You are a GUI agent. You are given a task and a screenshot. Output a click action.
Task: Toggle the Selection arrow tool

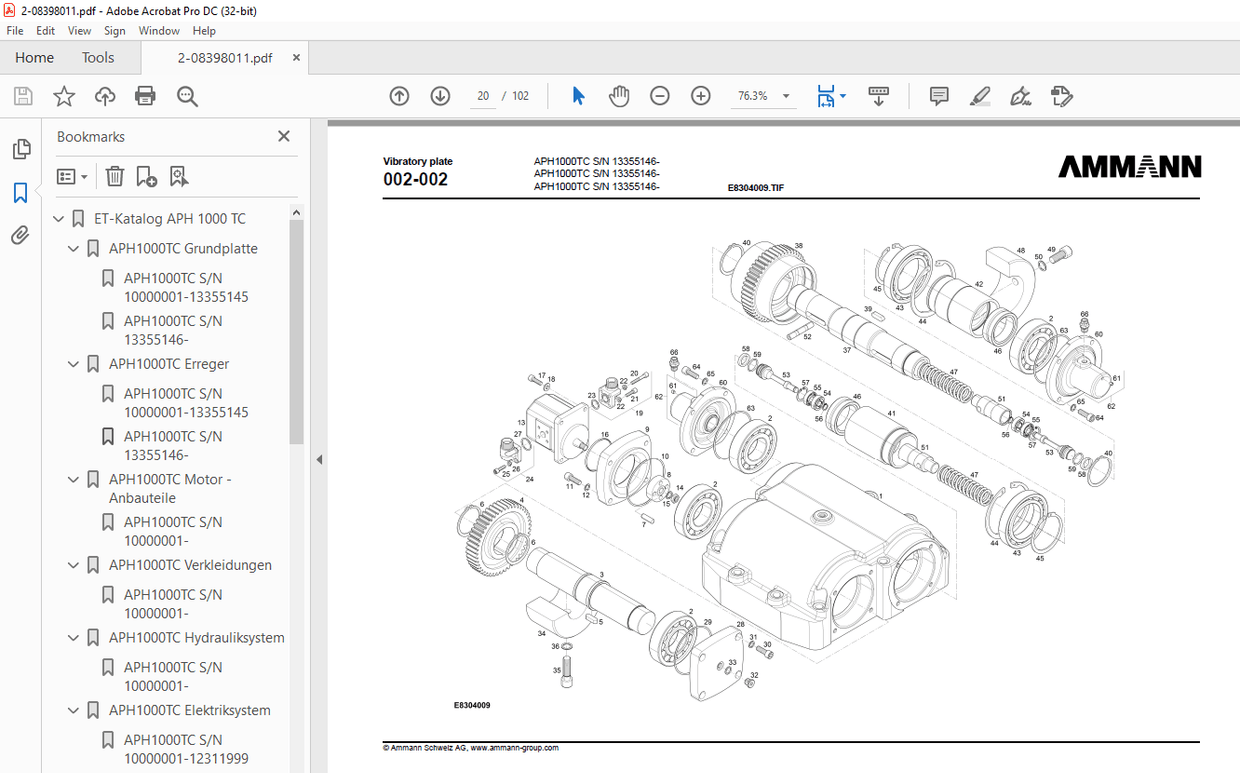[x=577, y=95]
